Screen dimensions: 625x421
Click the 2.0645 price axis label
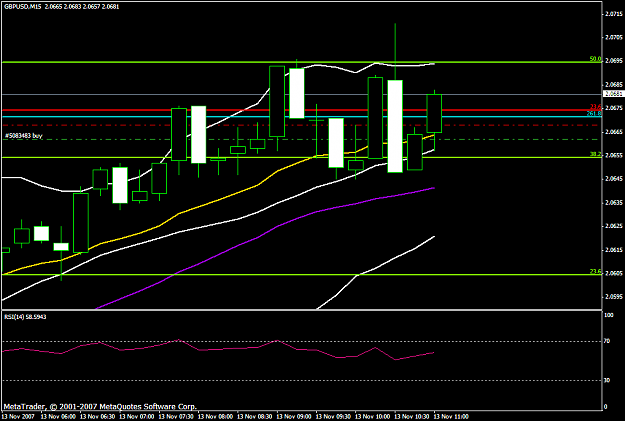613,179
